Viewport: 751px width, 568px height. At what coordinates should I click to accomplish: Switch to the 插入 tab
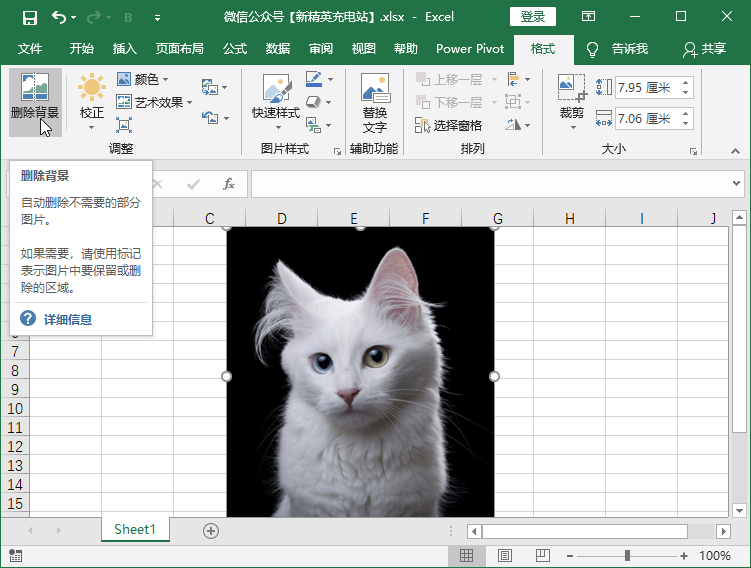[125, 48]
